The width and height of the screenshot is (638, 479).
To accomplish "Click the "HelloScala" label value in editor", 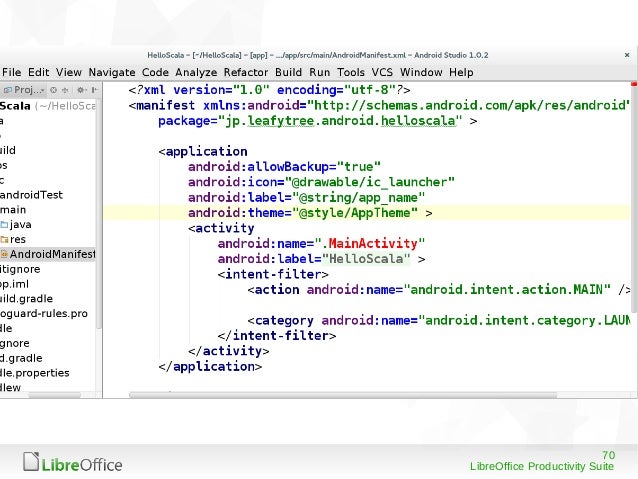I will coord(366,259).
